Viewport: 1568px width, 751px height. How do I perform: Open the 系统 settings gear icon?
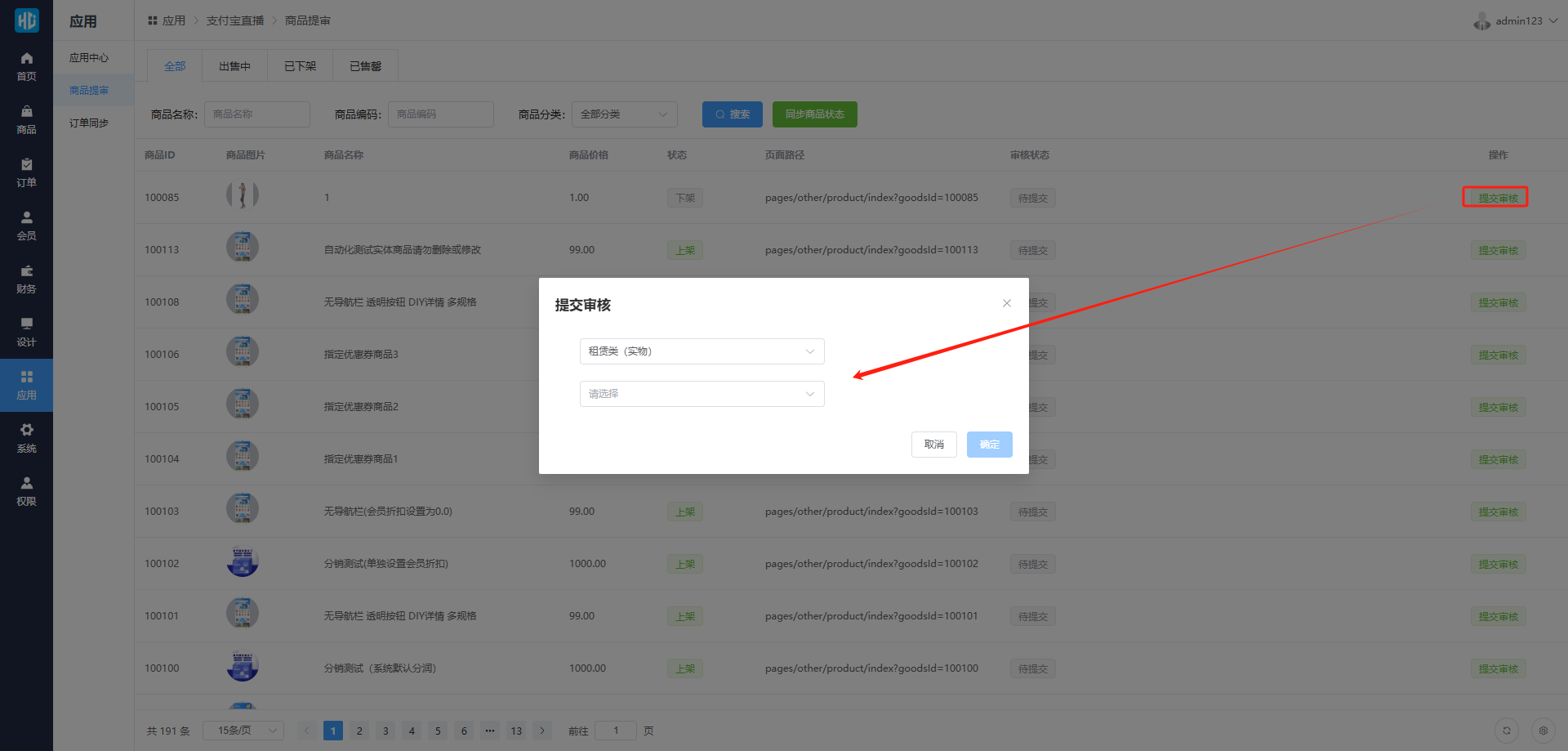26,438
